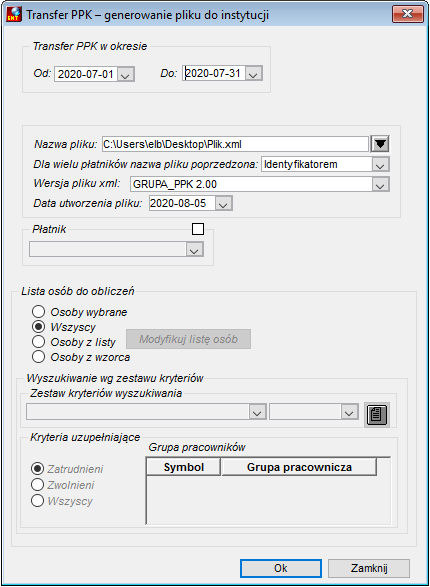Confirm with the Ok button
This screenshot has width=430, height=587.
pyautogui.click(x=281, y=568)
